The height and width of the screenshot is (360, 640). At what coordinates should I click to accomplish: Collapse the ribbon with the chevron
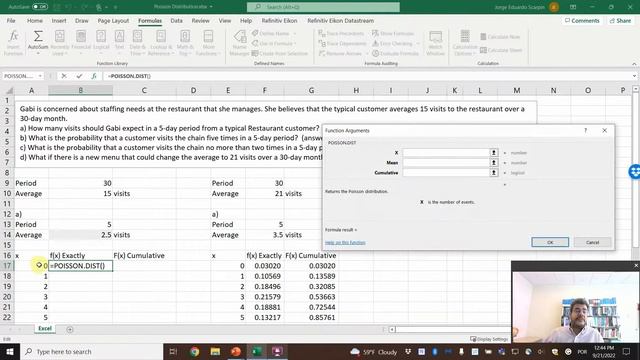tap(634, 64)
